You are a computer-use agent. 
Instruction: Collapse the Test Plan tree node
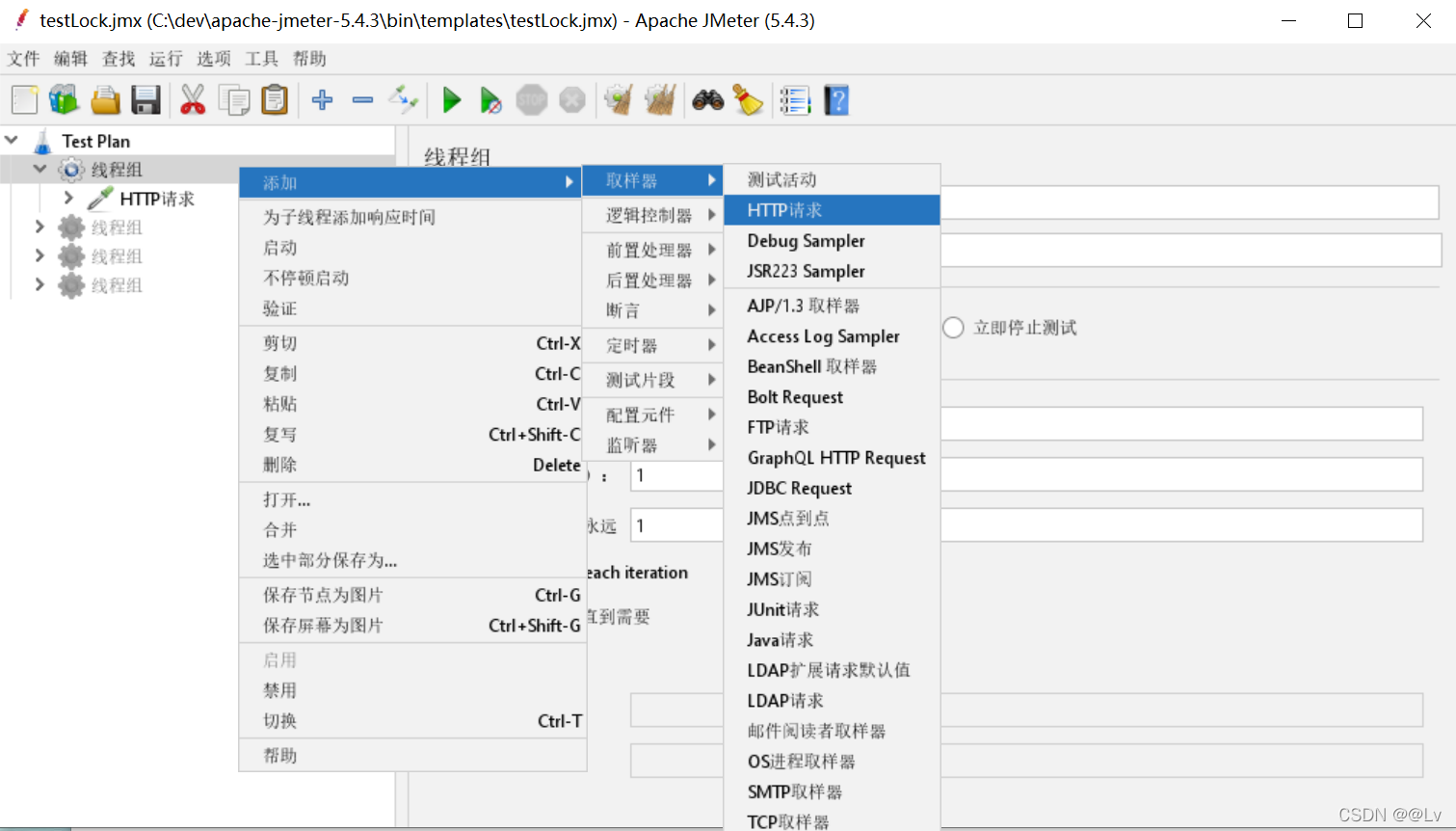tap(12, 141)
